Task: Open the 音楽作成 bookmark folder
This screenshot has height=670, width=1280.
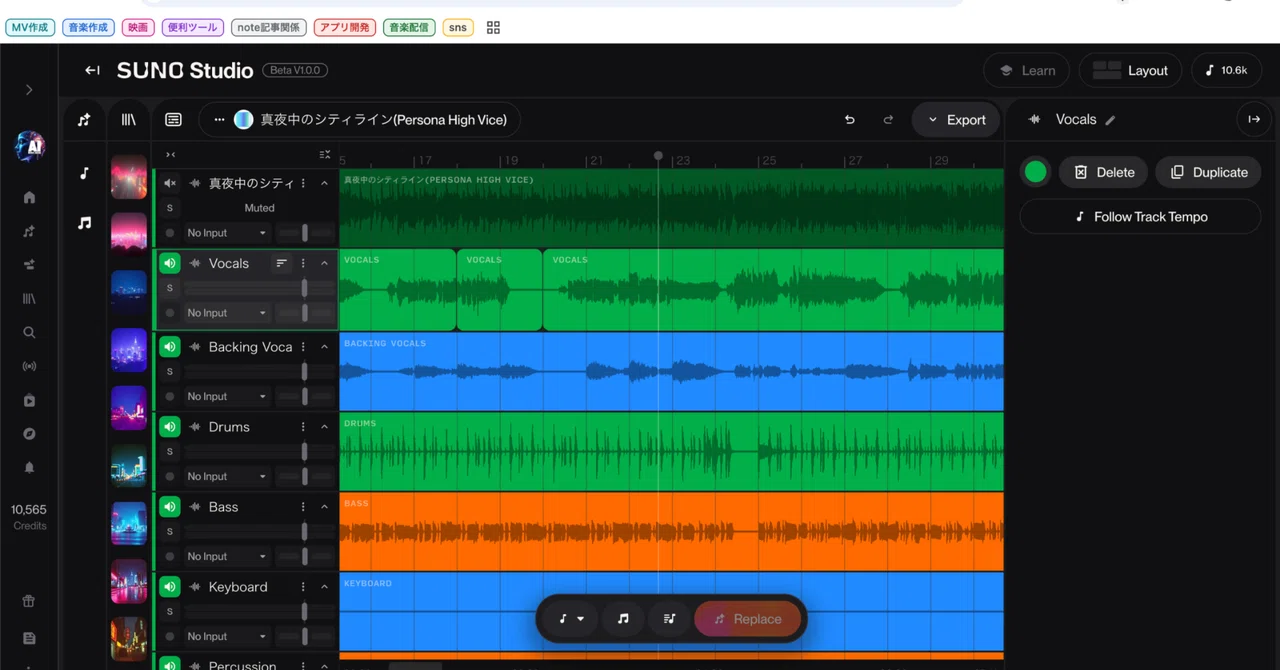Action: 88,28
